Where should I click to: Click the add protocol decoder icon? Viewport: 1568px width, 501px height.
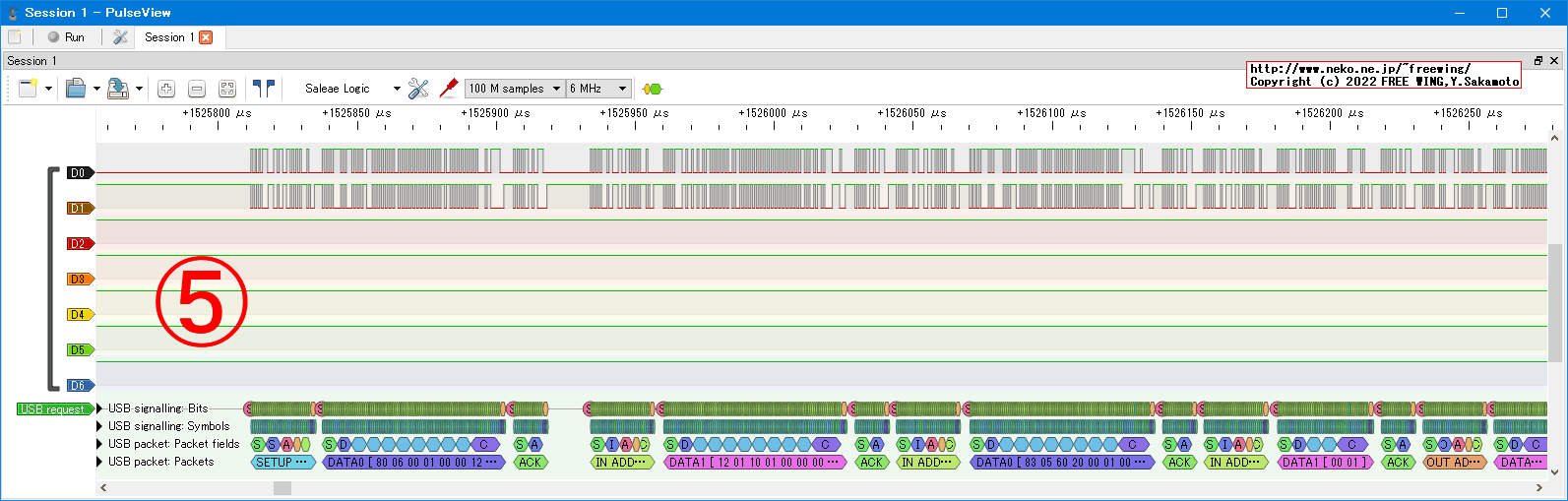[x=652, y=89]
